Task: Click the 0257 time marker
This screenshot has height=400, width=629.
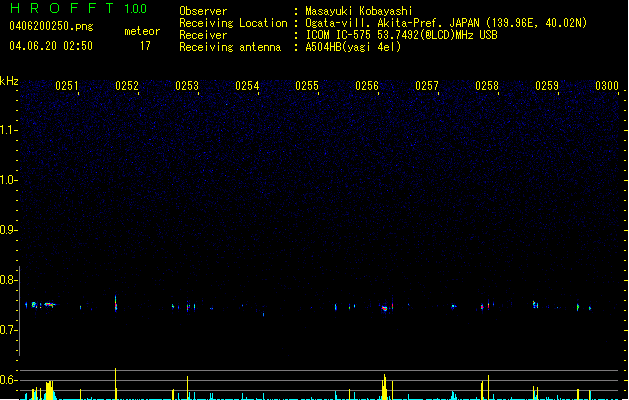Action: click(x=427, y=86)
